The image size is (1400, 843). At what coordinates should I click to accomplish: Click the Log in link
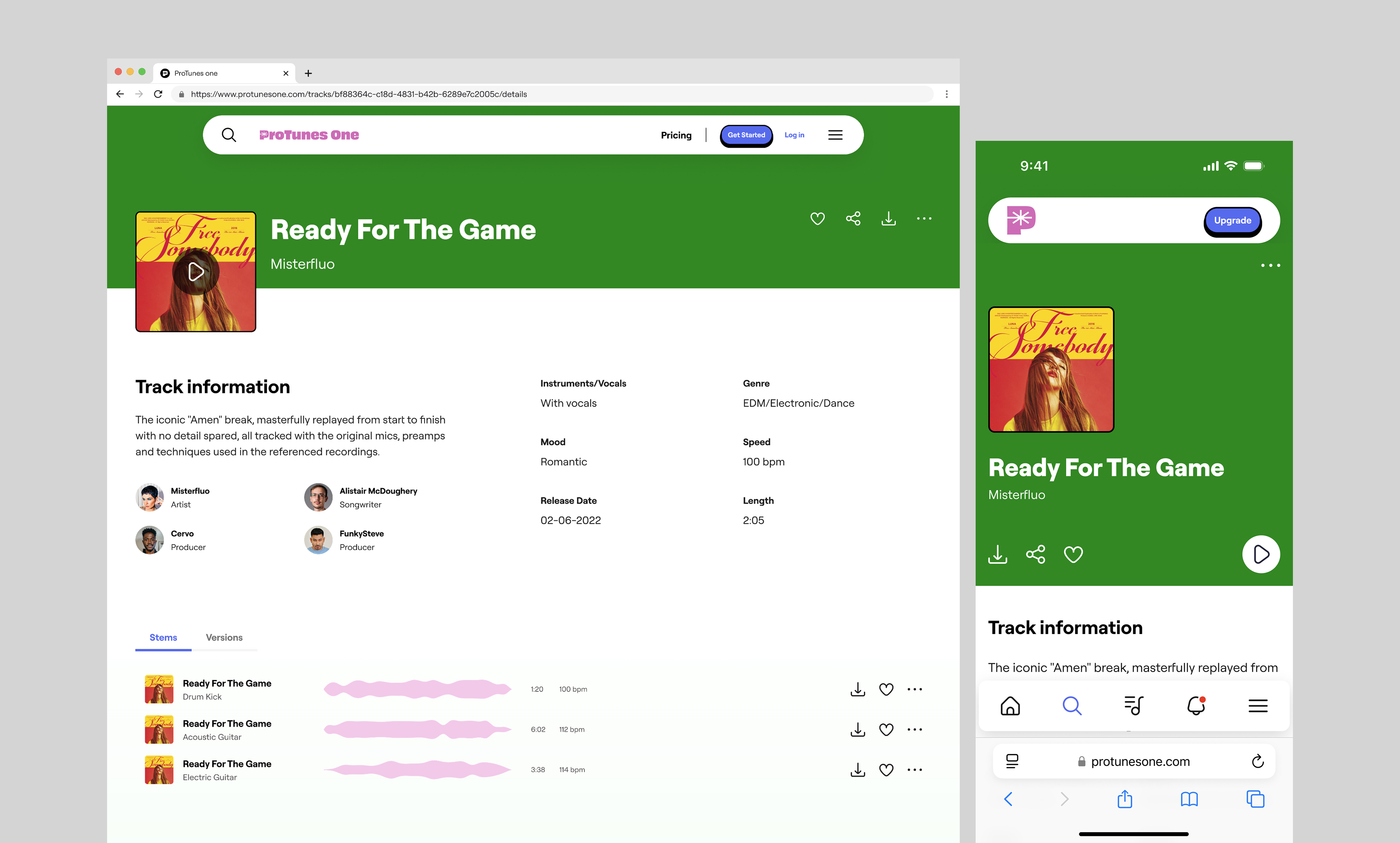click(794, 135)
